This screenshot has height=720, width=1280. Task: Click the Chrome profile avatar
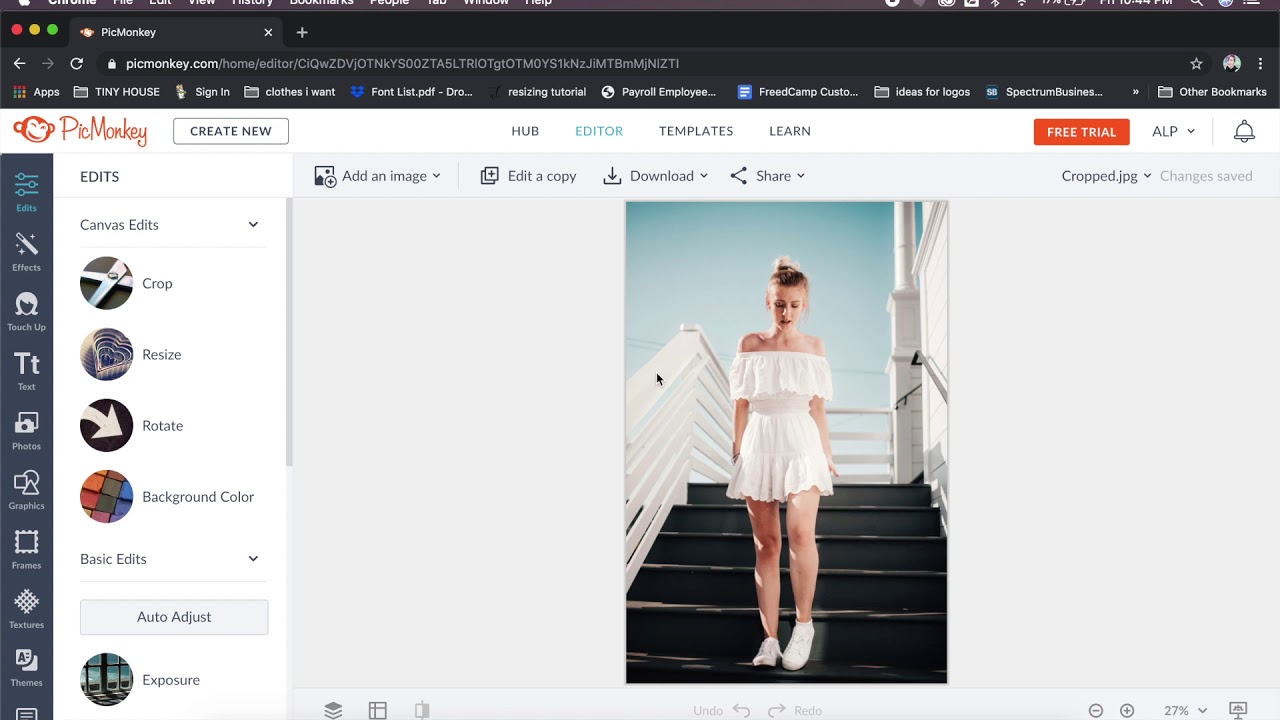(1232, 63)
